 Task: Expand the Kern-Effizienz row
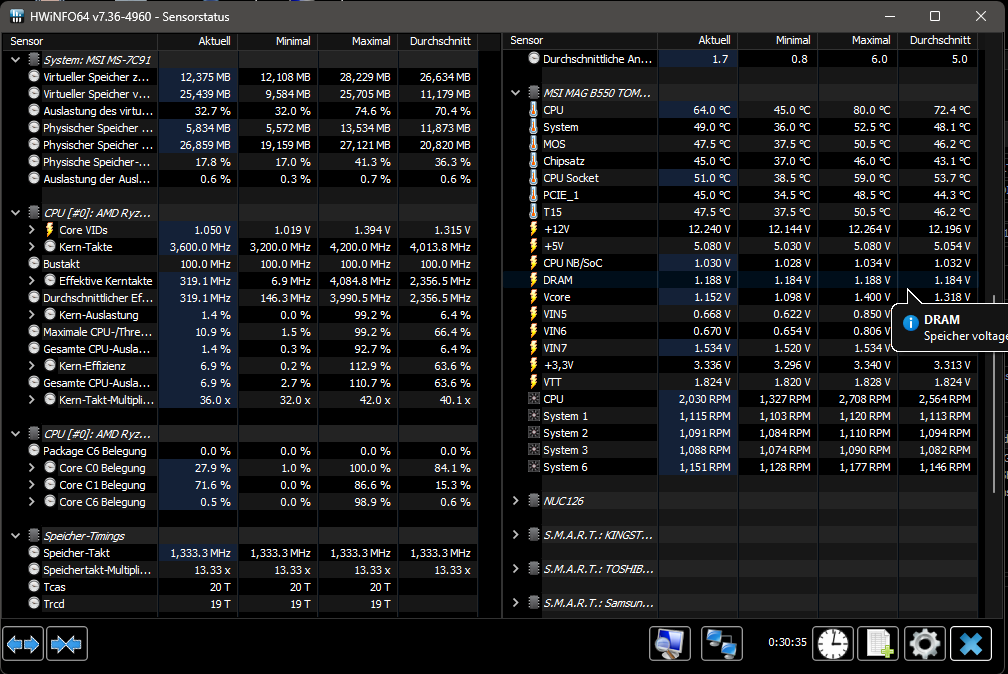click(x=32, y=365)
